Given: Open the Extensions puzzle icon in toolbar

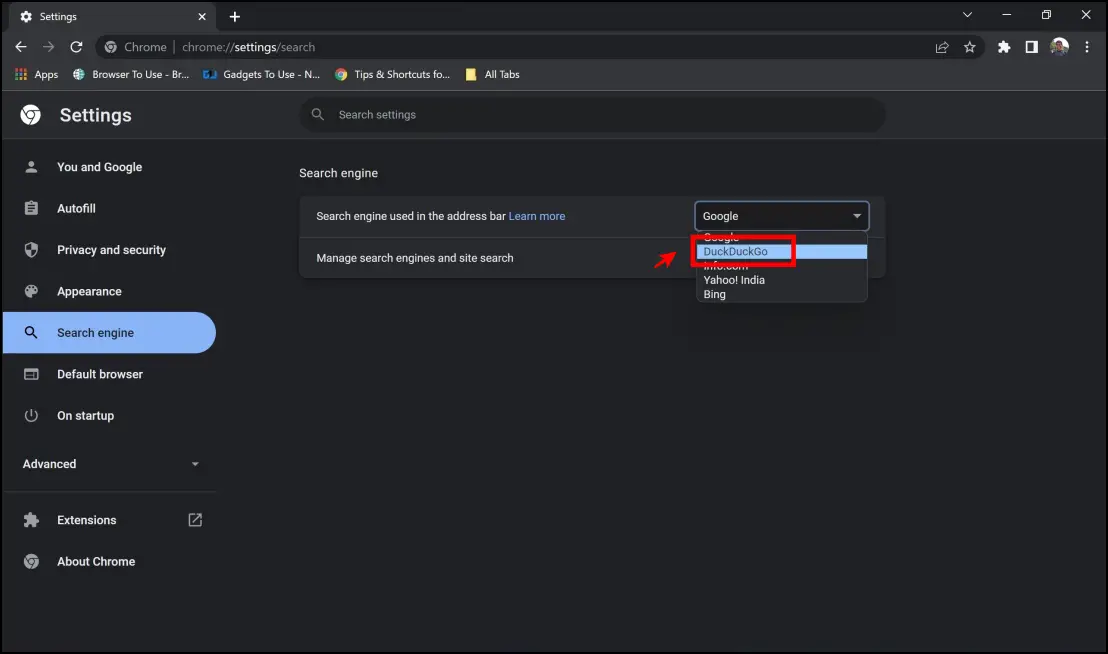Looking at the screenshot, I should [1004, 47].
